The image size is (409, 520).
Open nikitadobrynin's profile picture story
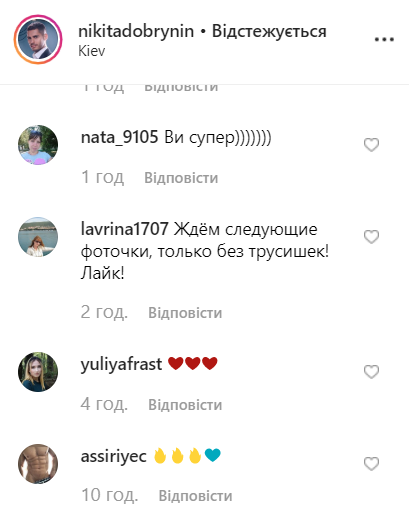pyautogui.click(x=38, y=40)
